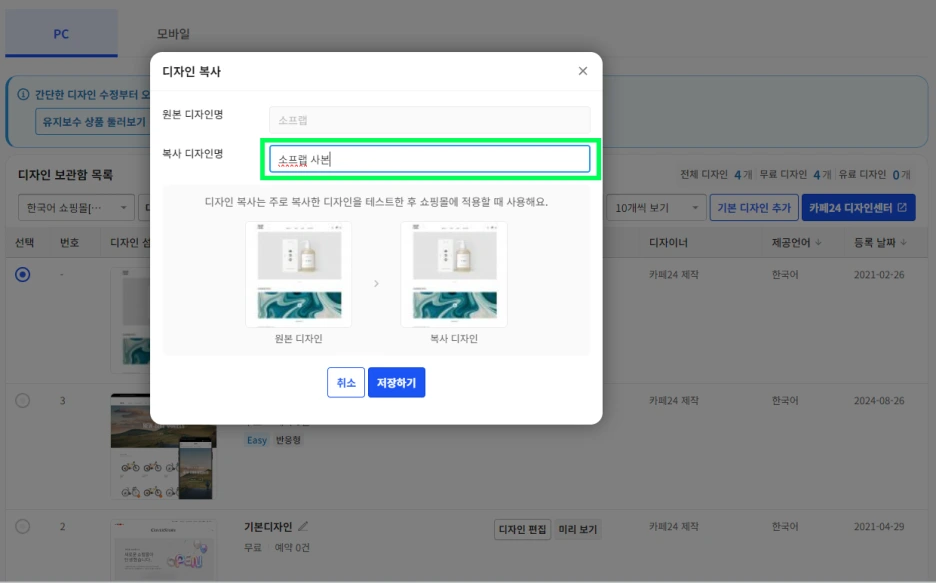Switch to the PC tab
Image resolution: width=936 pixels, height=583 pixels.
click(x=61, y=33)
